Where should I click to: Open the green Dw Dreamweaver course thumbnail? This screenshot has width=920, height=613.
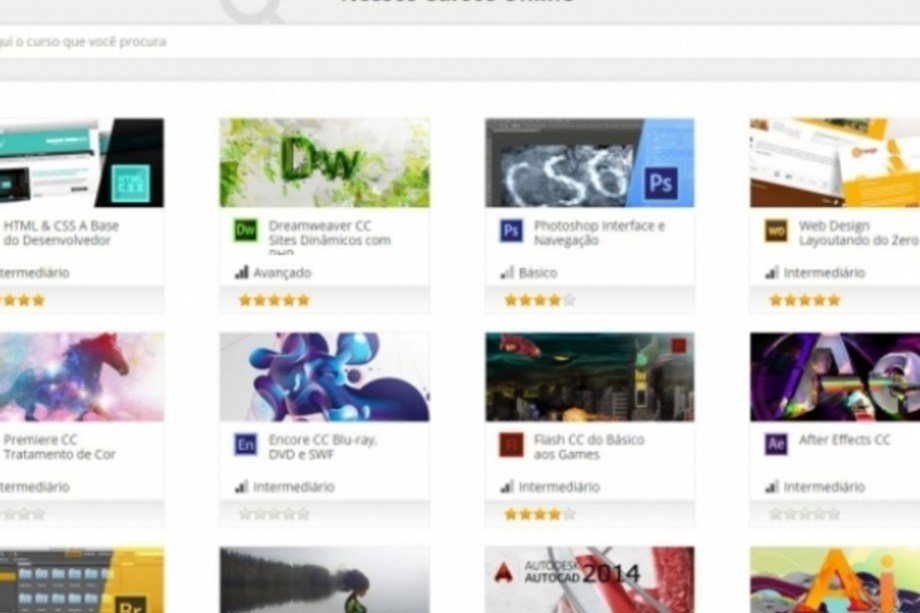coord(324,162)
